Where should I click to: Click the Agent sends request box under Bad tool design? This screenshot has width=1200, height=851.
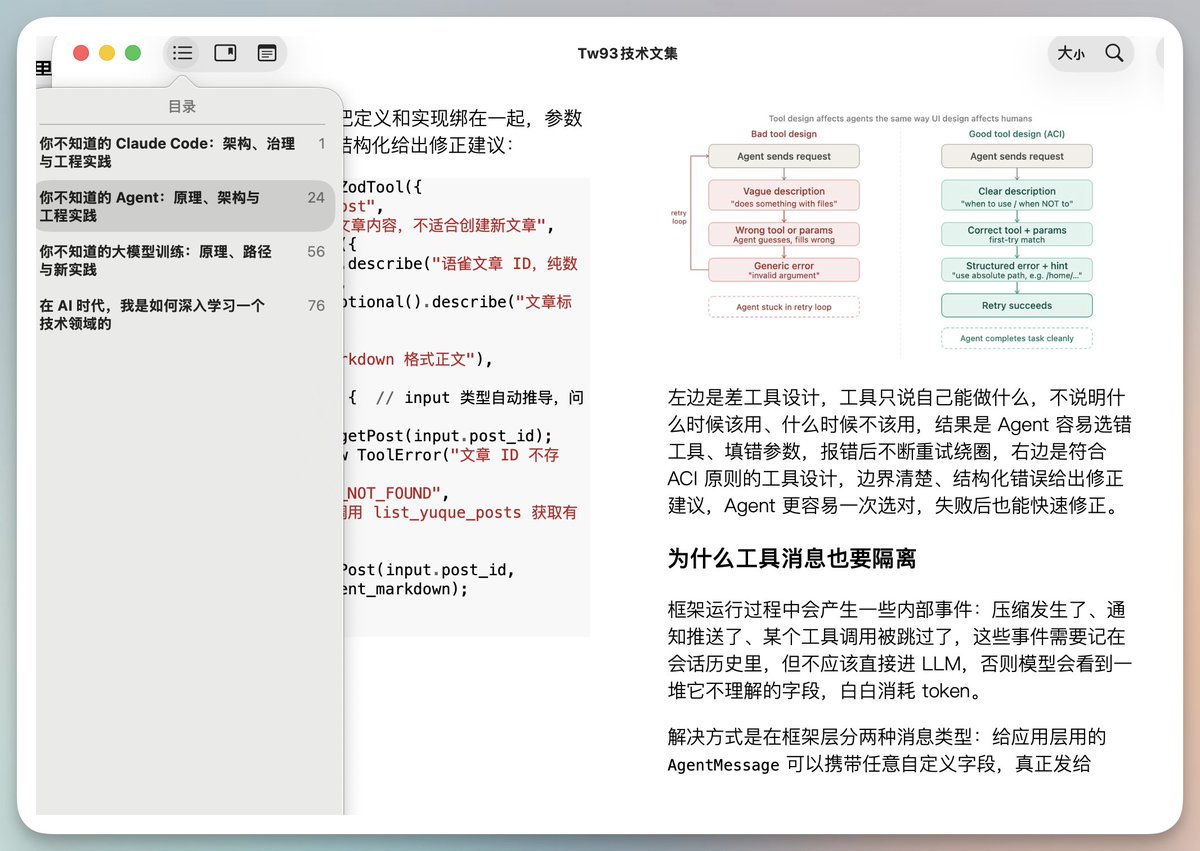point(784,156)
